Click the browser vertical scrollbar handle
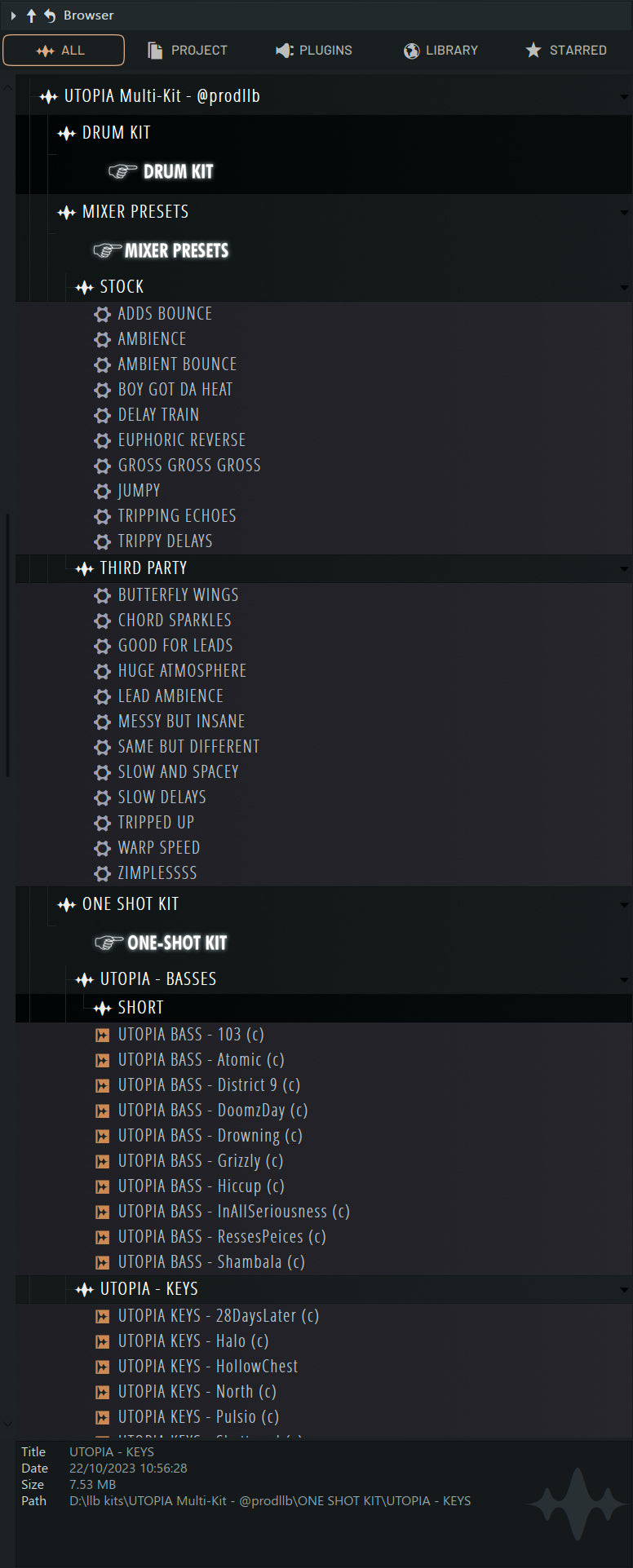 [x=8, y=644]
